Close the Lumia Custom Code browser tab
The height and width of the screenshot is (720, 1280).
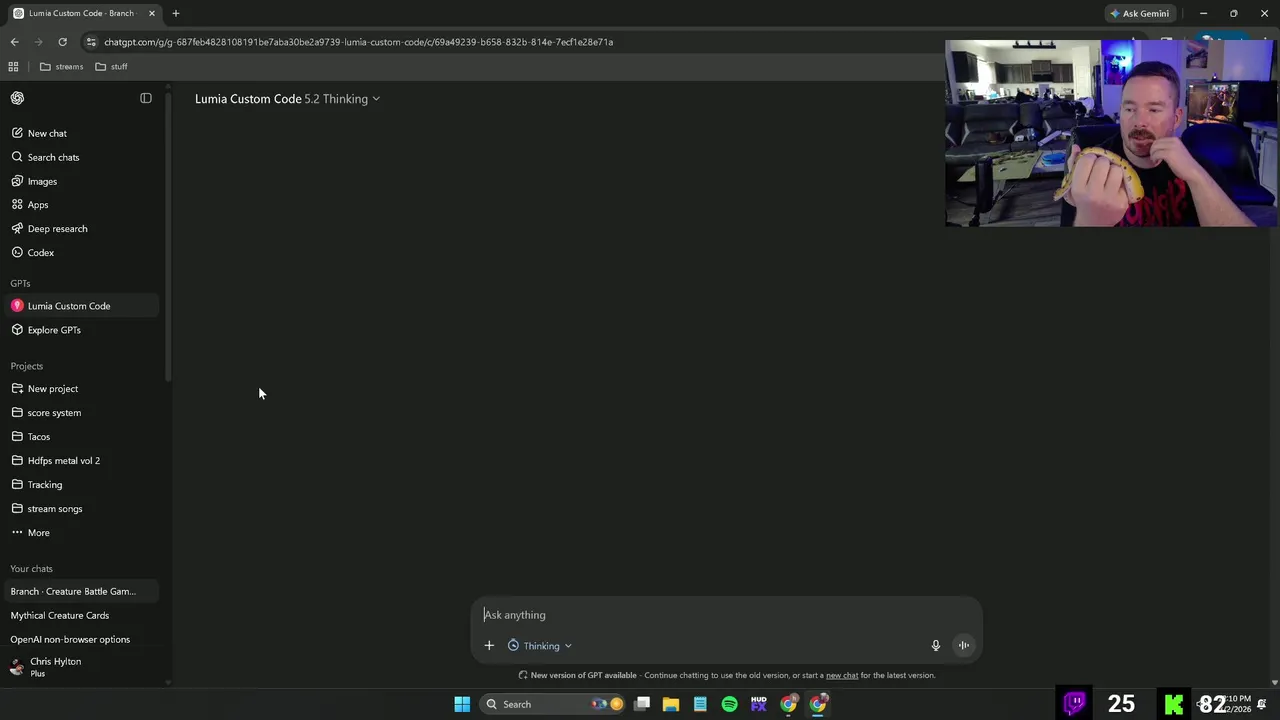point(152,13)
